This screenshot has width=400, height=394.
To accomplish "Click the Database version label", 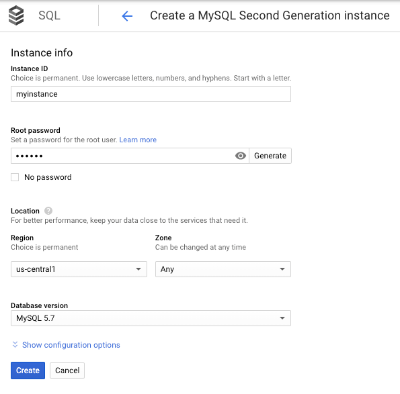I will pos(39,305).
